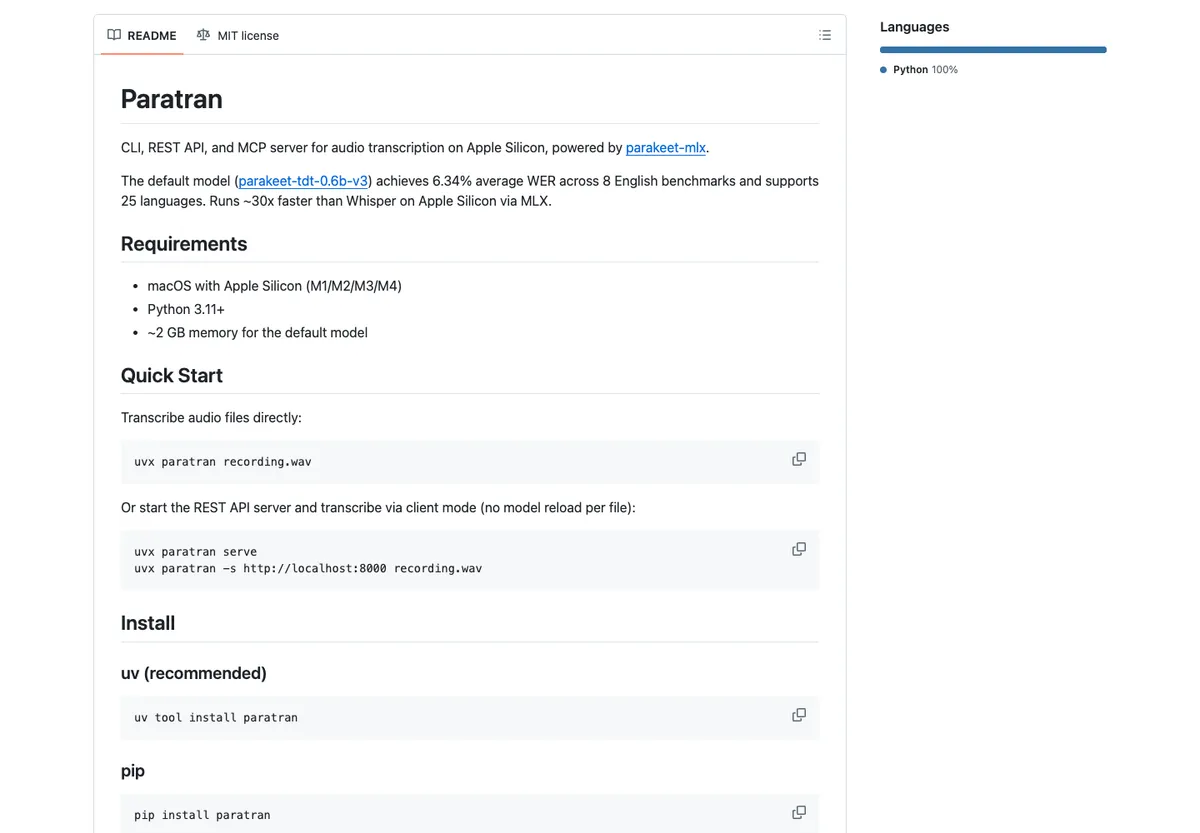Click the scales icon beside MIT license
This screenshot has width=1200, height=833.
[204, 35]
